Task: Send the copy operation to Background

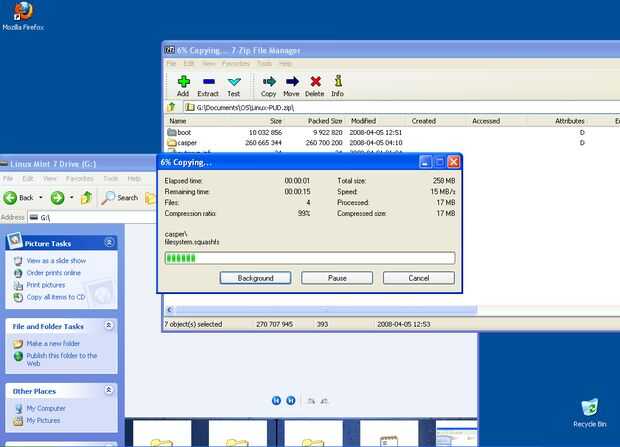Action: (255, 278)
